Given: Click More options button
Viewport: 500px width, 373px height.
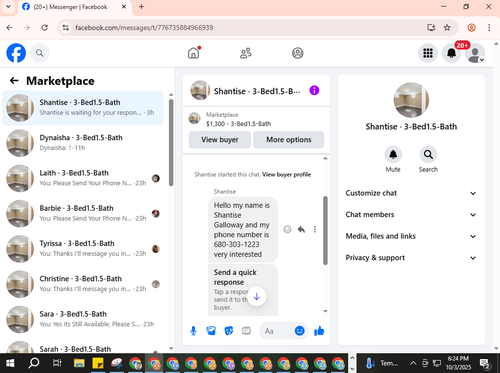Looking at the screenshot, I should point(289,140).
